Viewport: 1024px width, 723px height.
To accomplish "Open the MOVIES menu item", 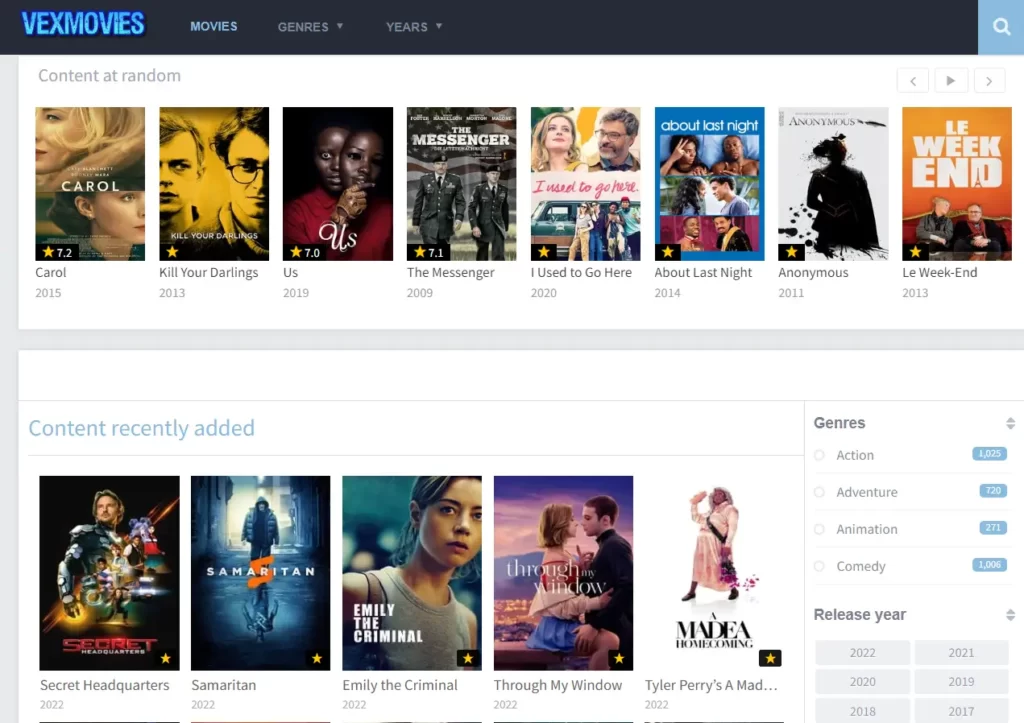I will coord(214,27).
